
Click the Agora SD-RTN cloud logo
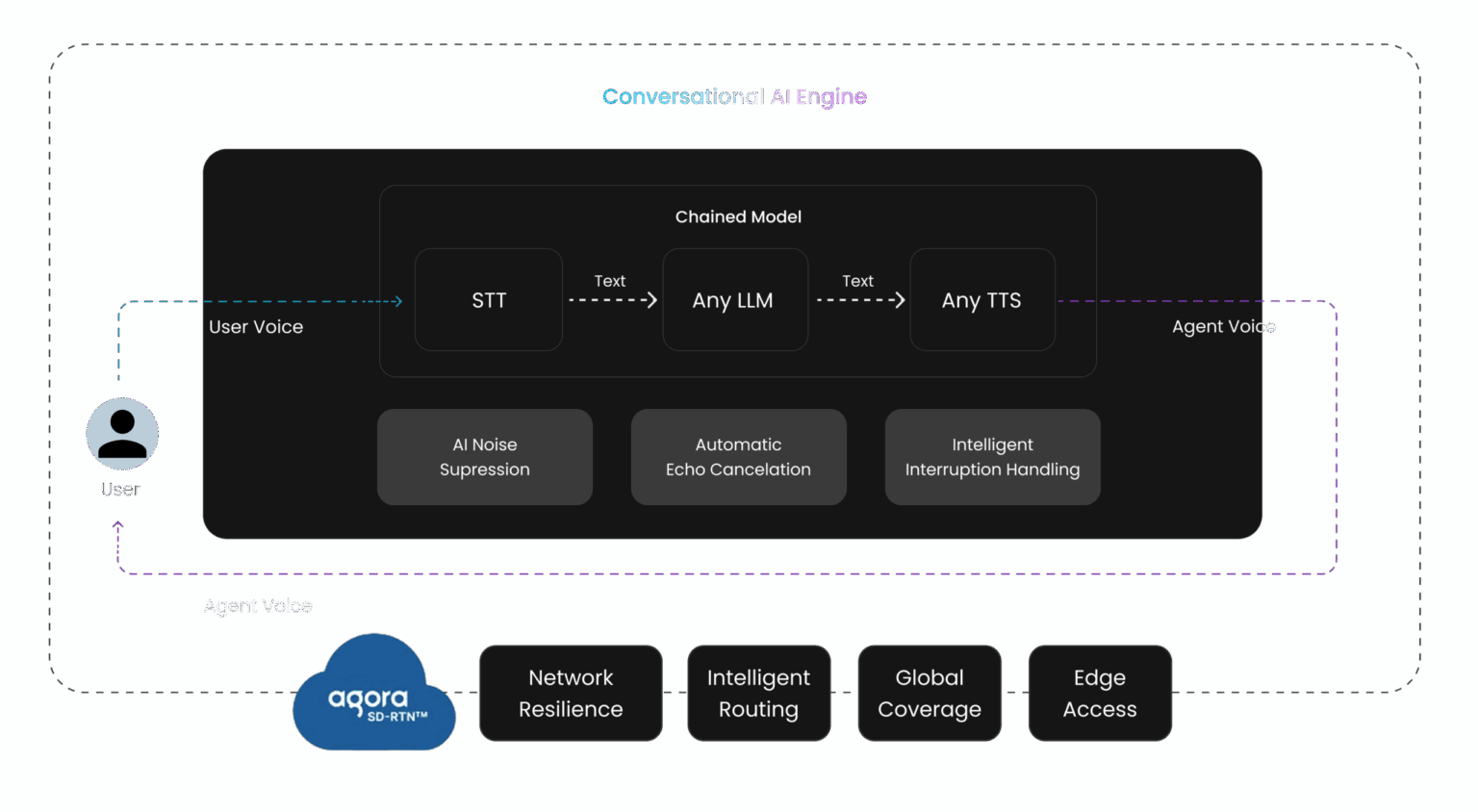coord(373,693)
